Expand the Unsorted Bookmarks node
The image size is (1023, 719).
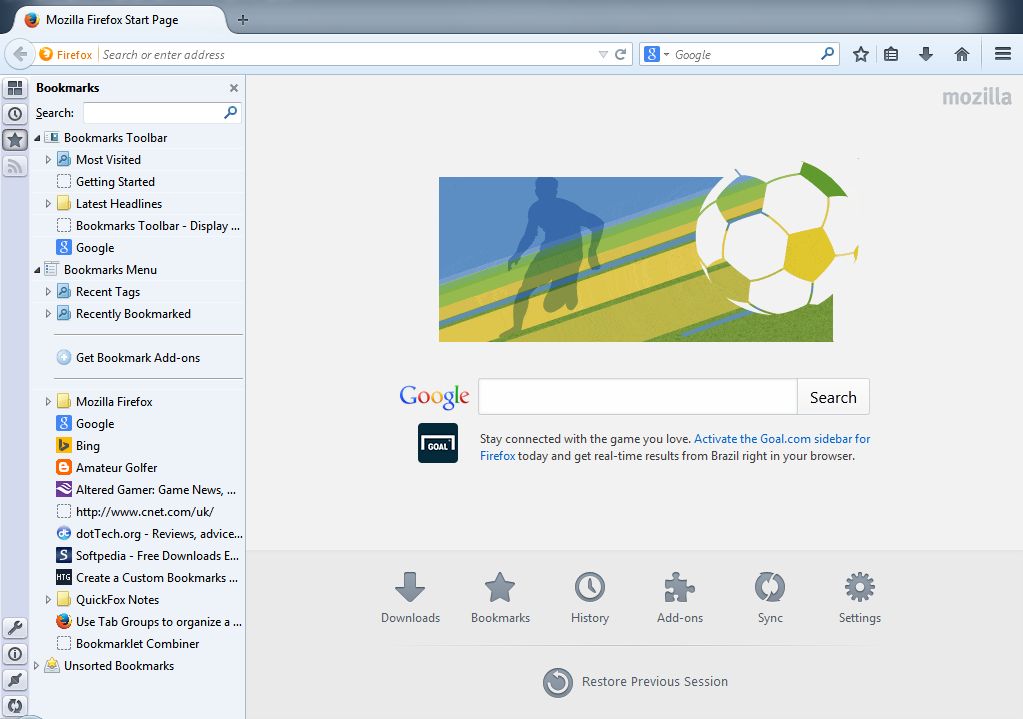click(x=38, y=666)
